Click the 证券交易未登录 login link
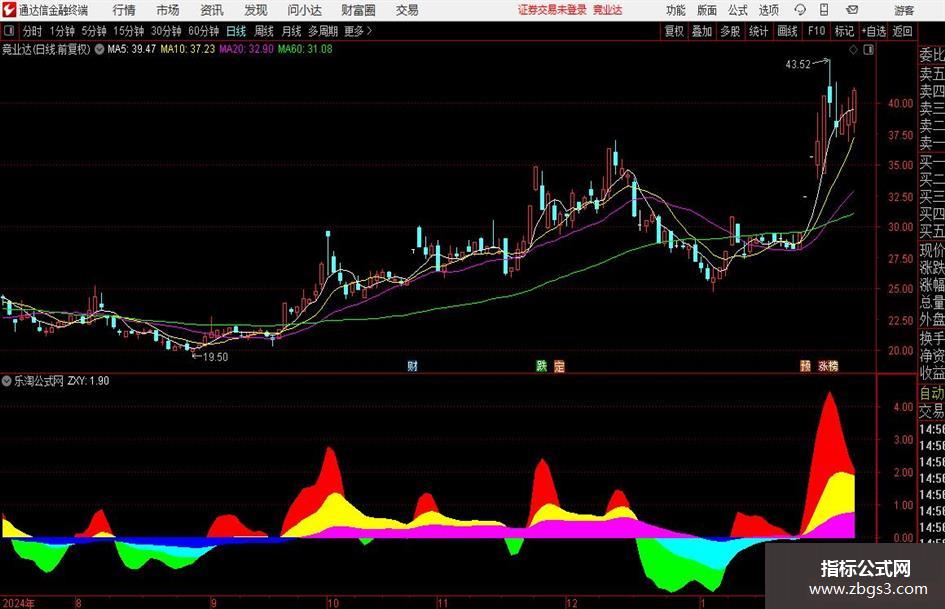Viewport: 945px width, 609px height. pos(552,10)
